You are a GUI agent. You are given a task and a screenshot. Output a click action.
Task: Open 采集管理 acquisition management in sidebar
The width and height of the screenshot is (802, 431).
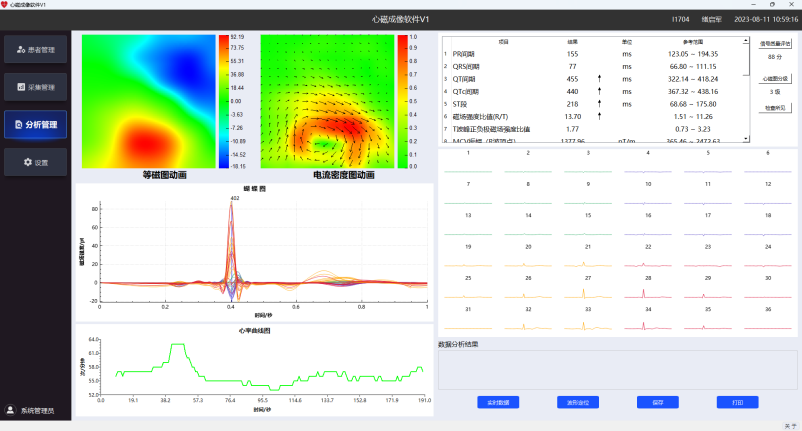point(35,87)
